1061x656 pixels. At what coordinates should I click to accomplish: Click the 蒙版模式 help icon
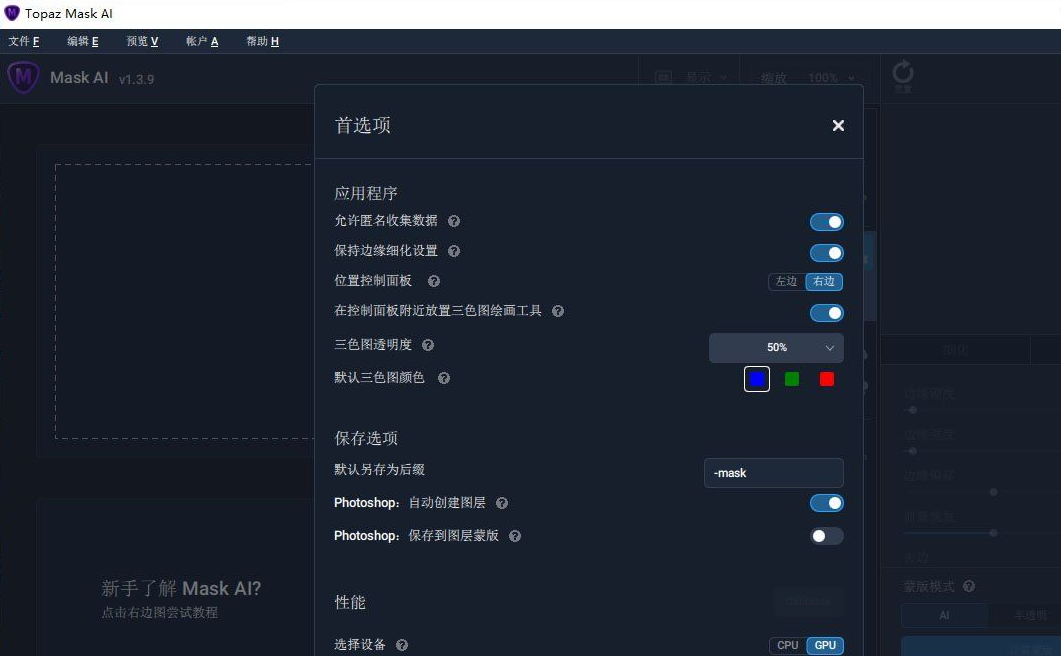pyautogui.click(x=969, y=586)
